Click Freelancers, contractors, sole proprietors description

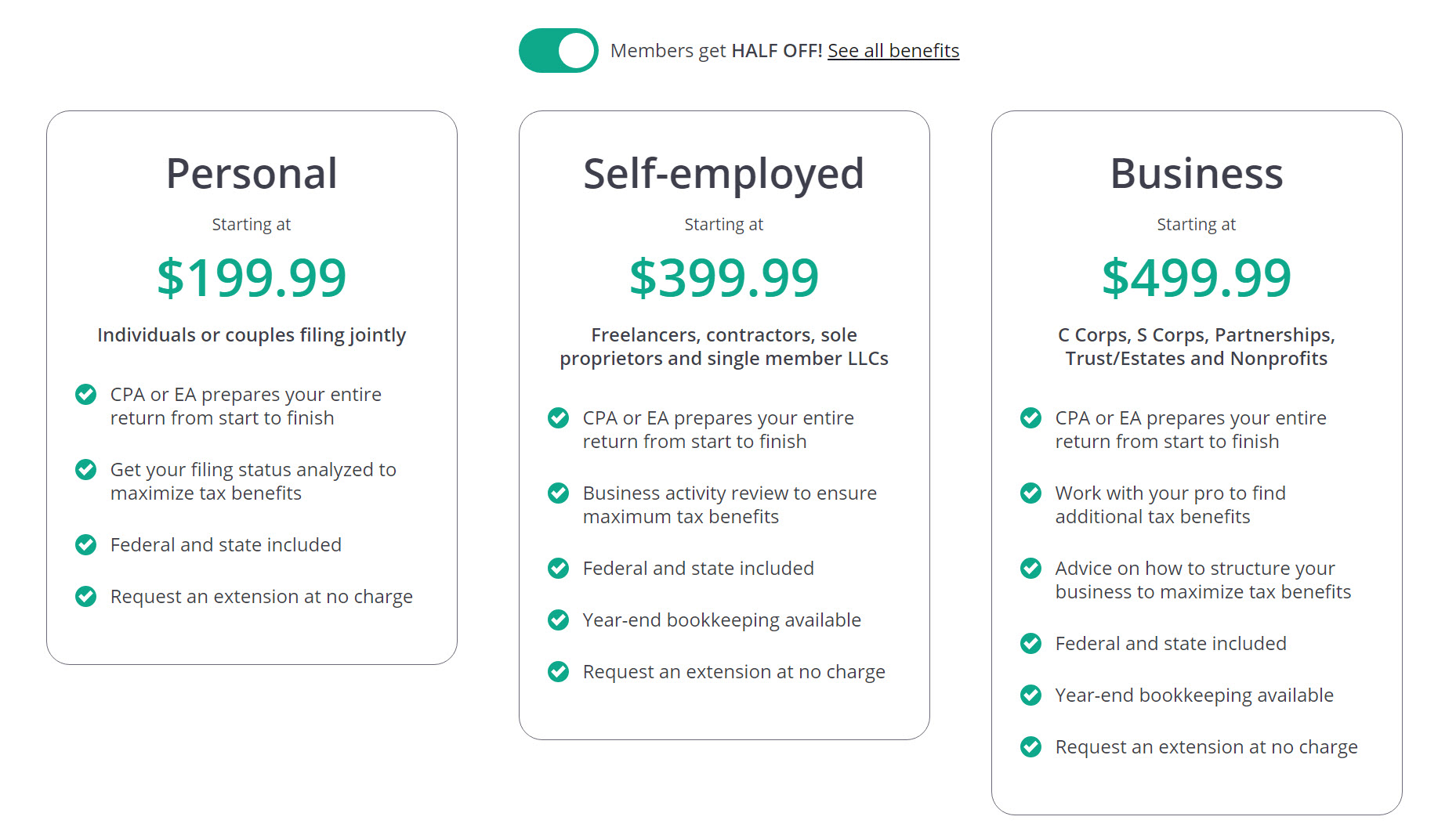coord(724,347)
